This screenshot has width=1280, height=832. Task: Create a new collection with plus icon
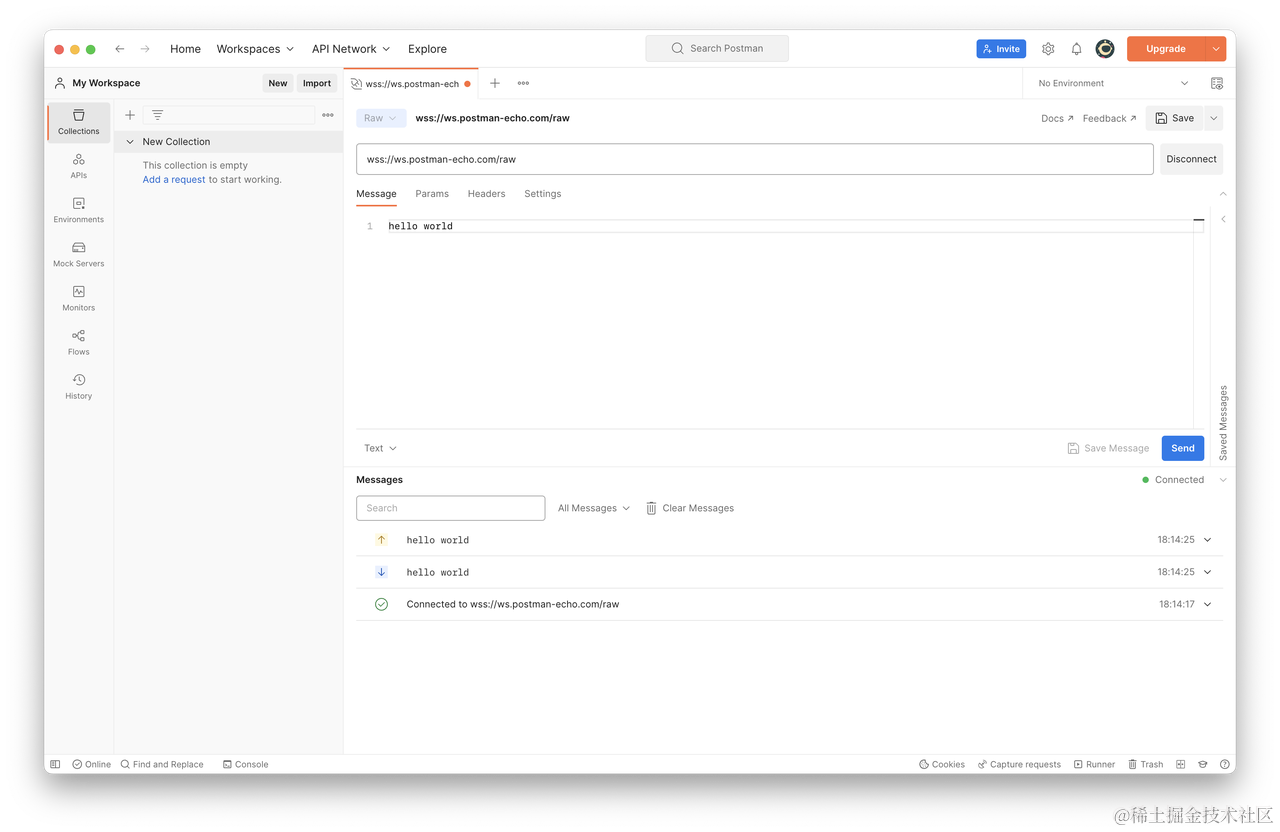point(130,115)
